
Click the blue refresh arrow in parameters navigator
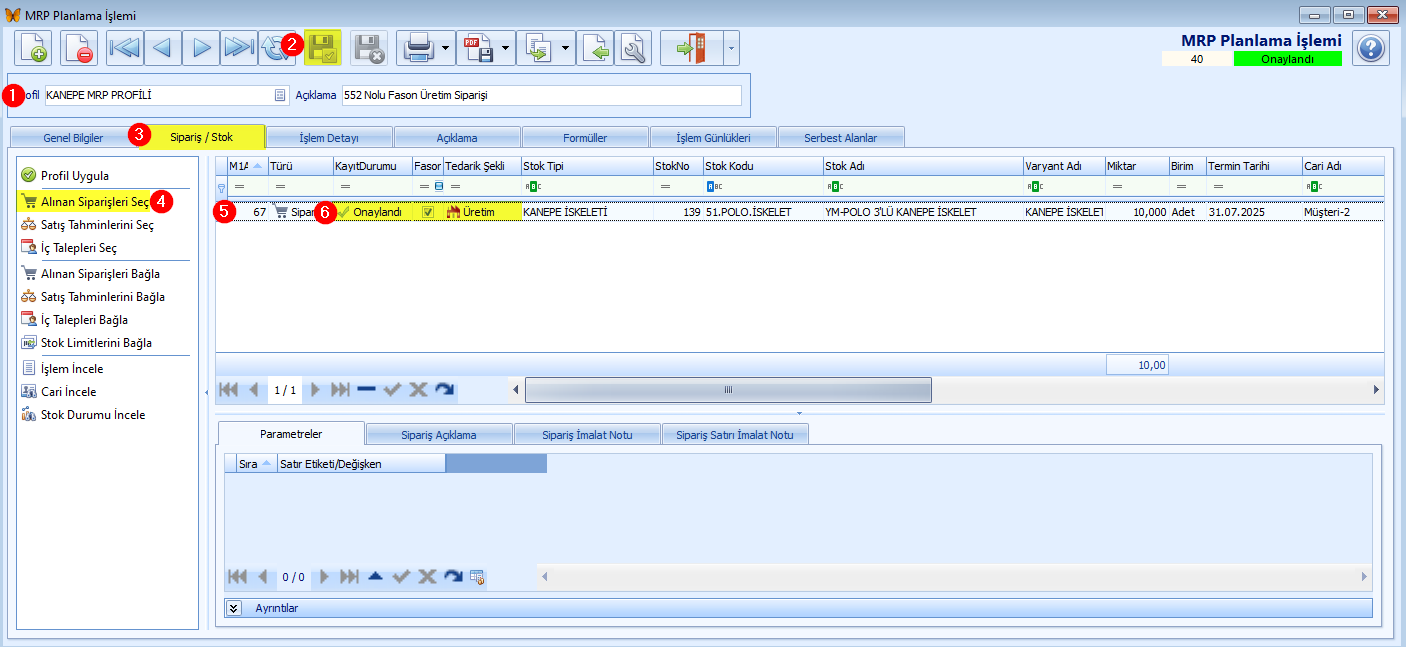pos(453,576)
